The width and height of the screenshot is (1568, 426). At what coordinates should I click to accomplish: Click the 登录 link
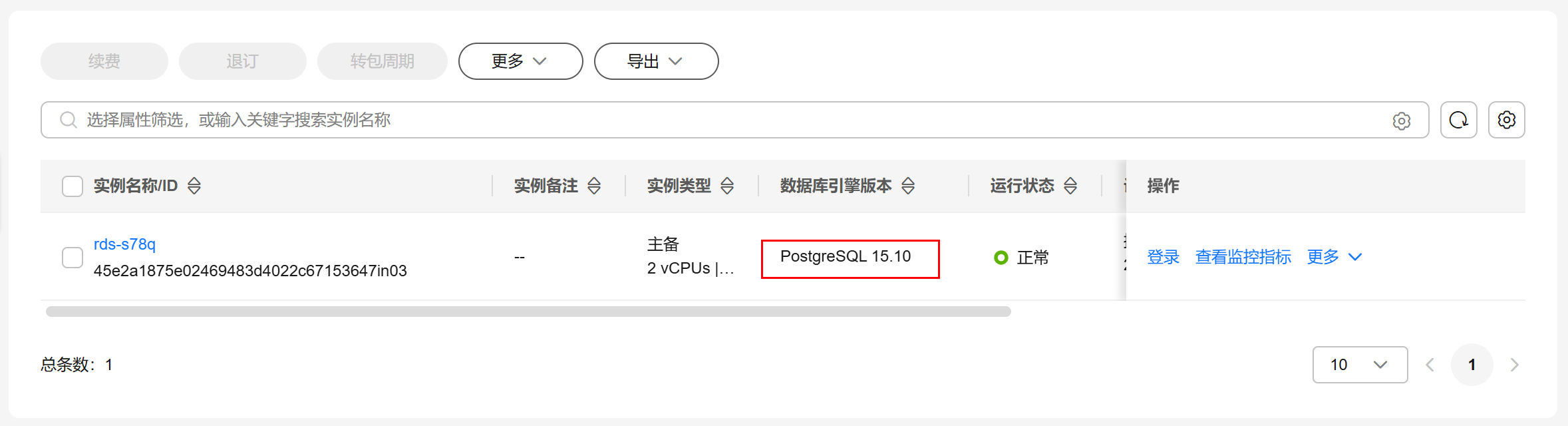pyautogui.click(x=1163, y=257)
